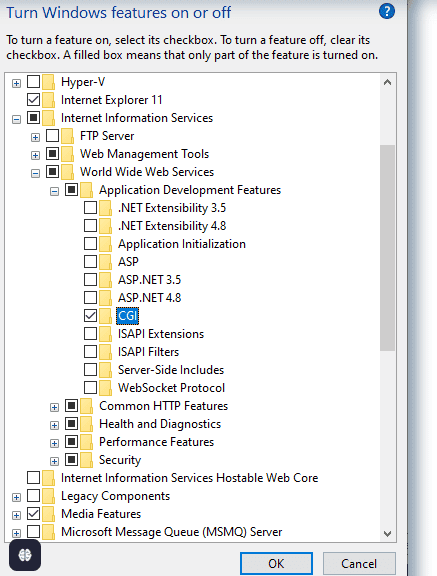Click the blue help question mark icon
Image resolution: width=437 pixels, height=576 pixels.
coord(387,11)
